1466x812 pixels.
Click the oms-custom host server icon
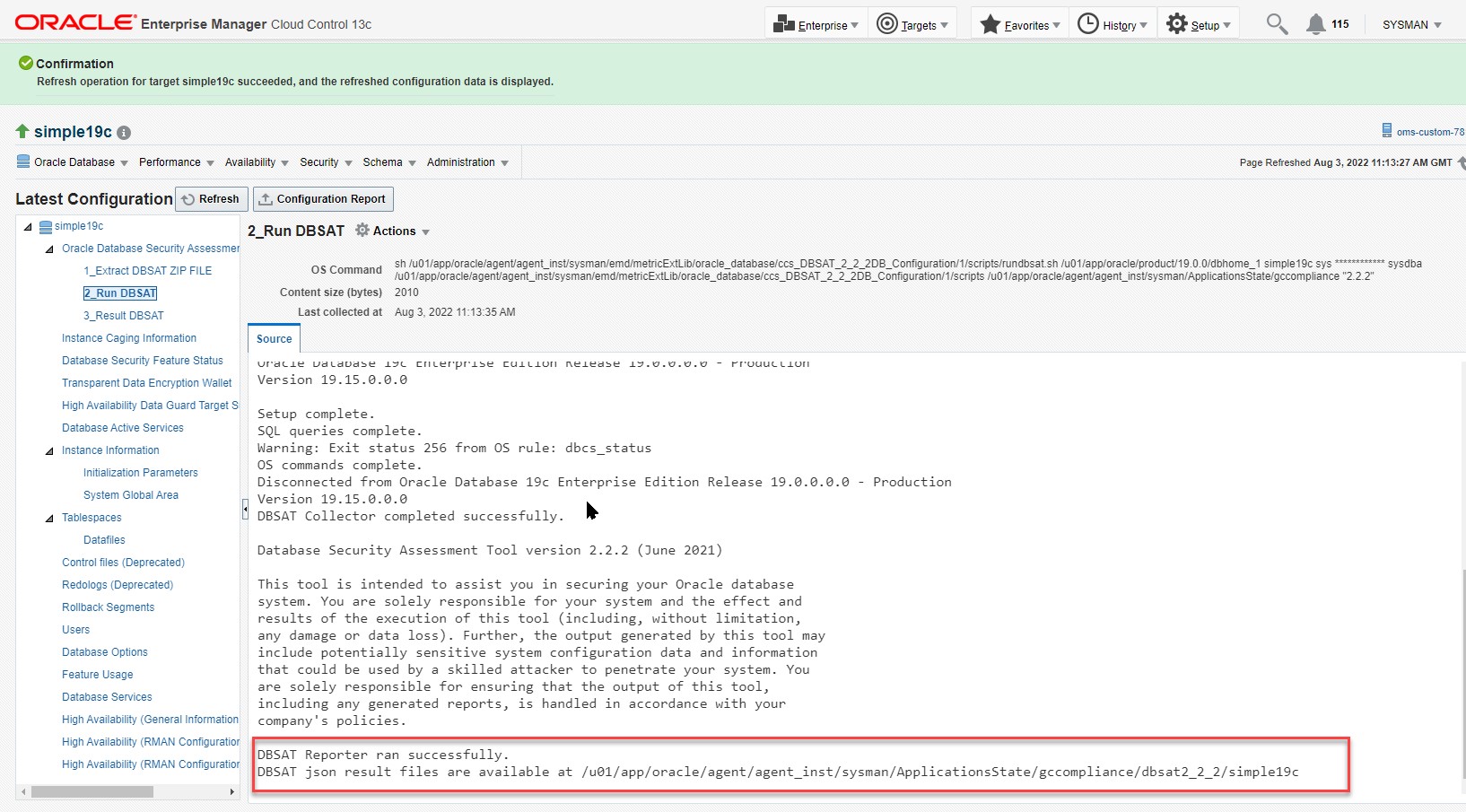click(x=1387, y=131)
